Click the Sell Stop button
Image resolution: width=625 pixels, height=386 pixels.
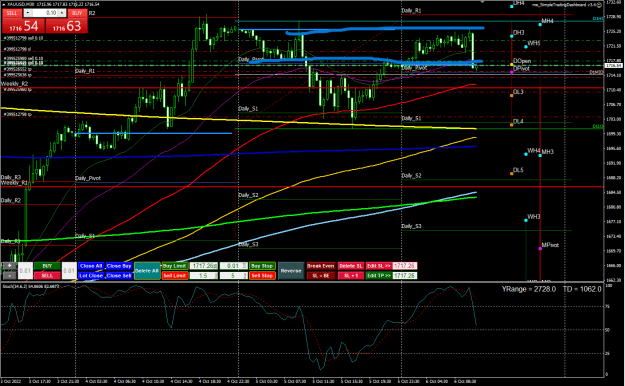pos(262,276)
